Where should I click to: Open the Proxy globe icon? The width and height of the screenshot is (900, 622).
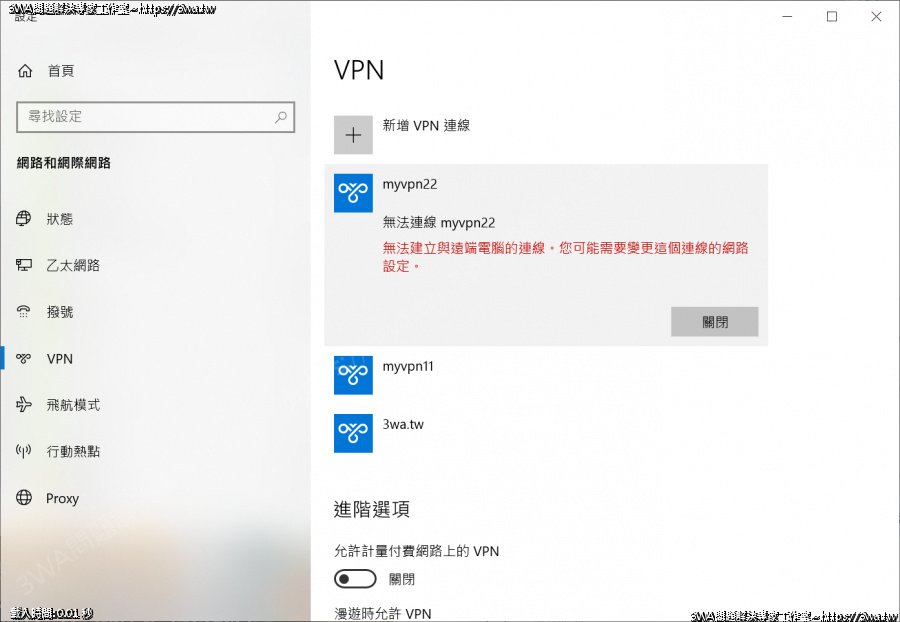[x=24, y=497]
